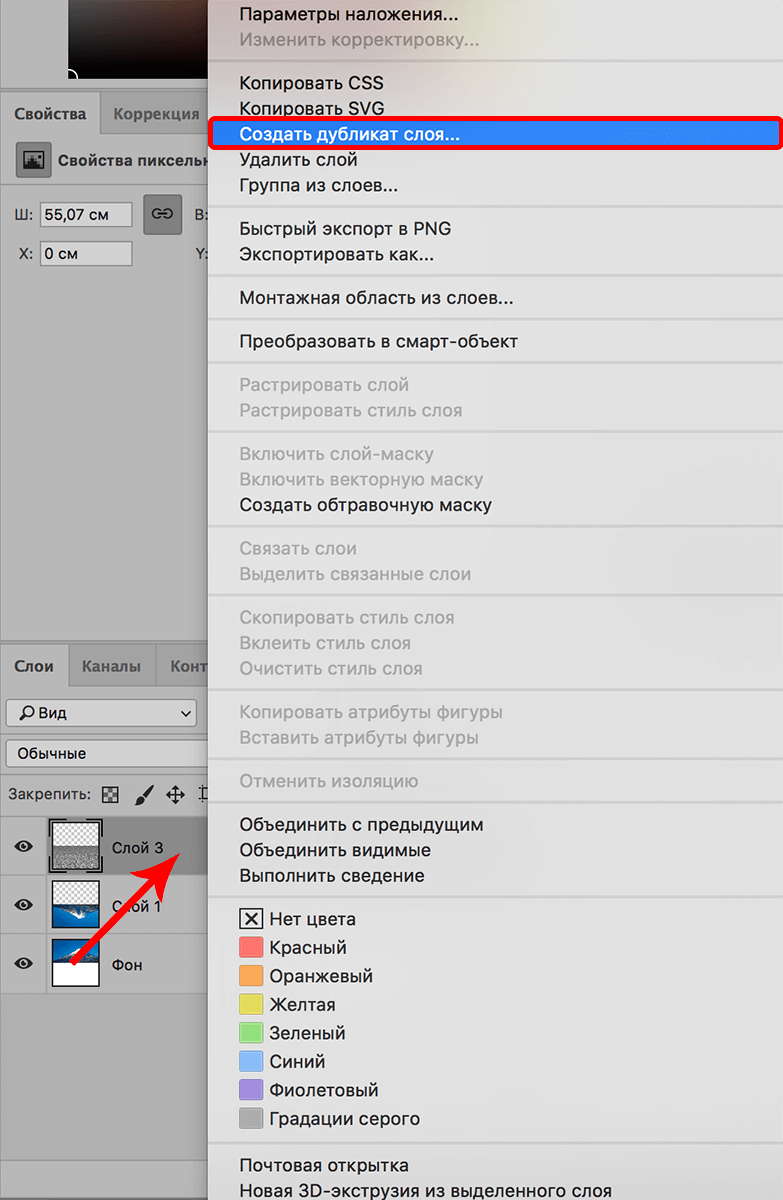Select the Слой 3 layer thumbnail
783x1200 pixels.
point(75,847)
